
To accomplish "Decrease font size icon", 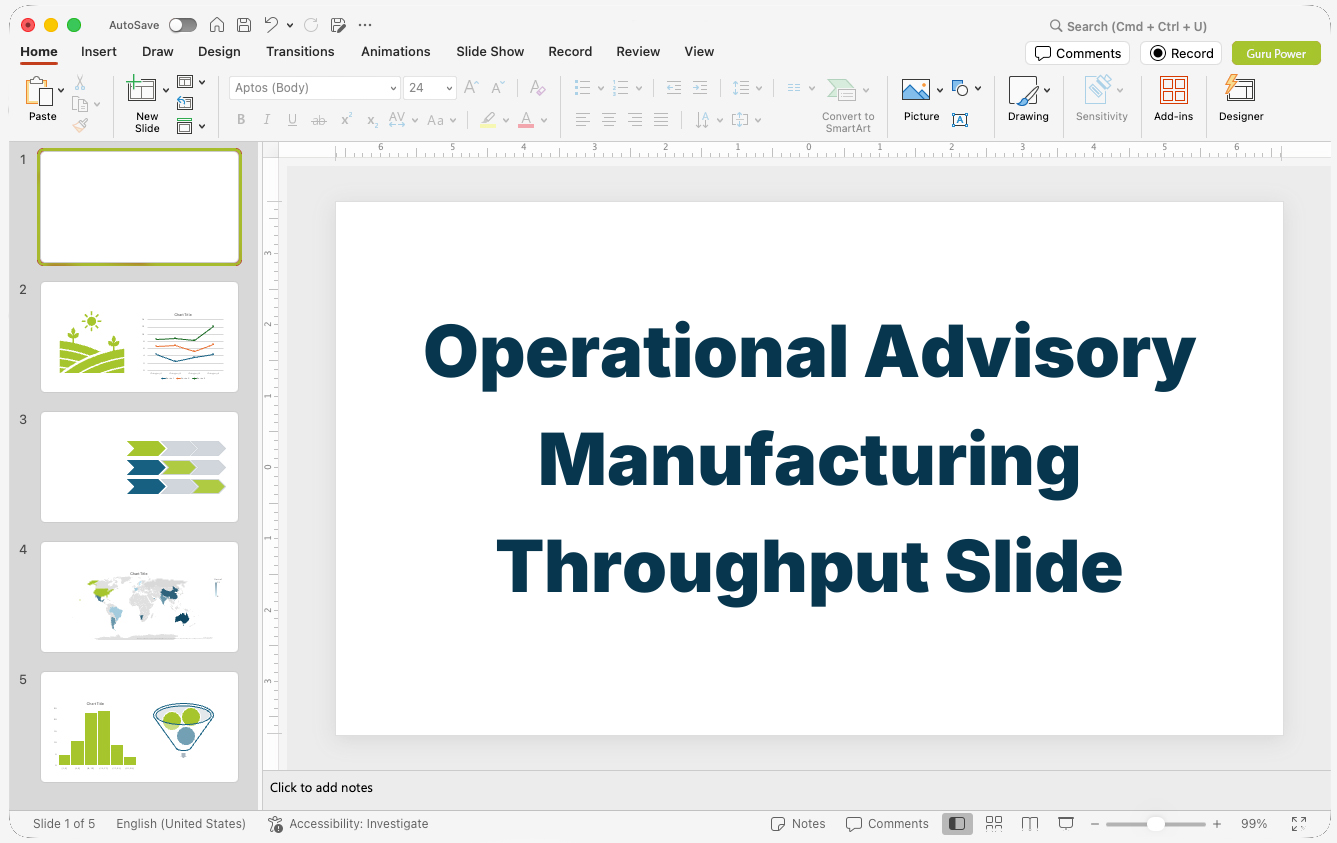I will 498,88.
